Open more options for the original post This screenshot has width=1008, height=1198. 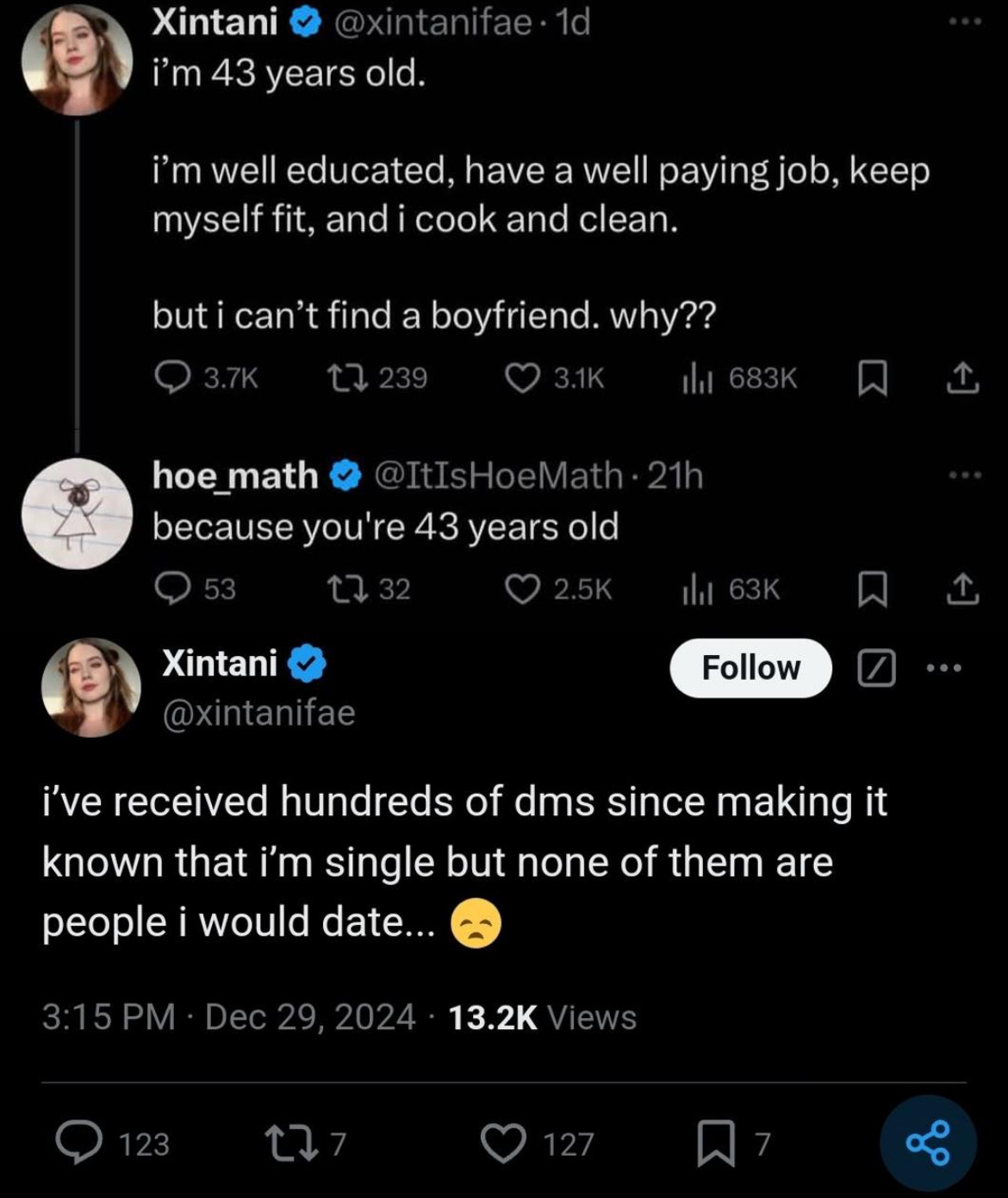[964, 22]
